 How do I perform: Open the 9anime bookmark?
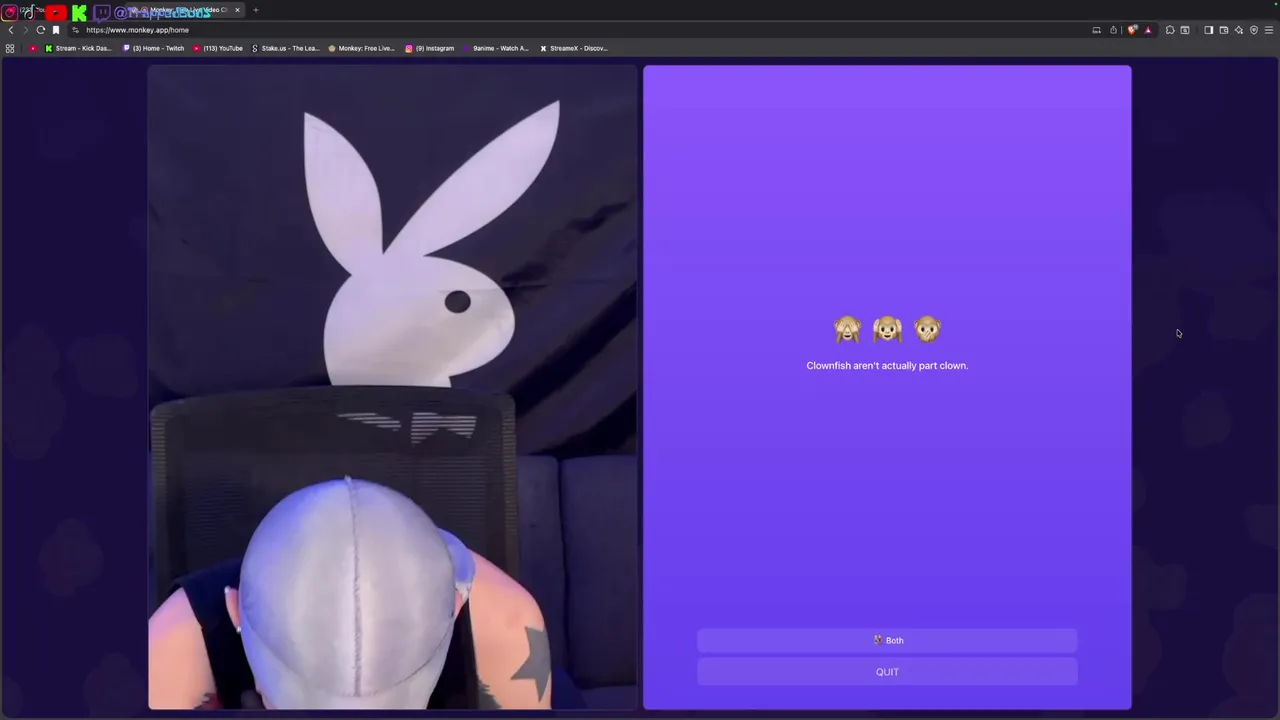pos(496,48)
